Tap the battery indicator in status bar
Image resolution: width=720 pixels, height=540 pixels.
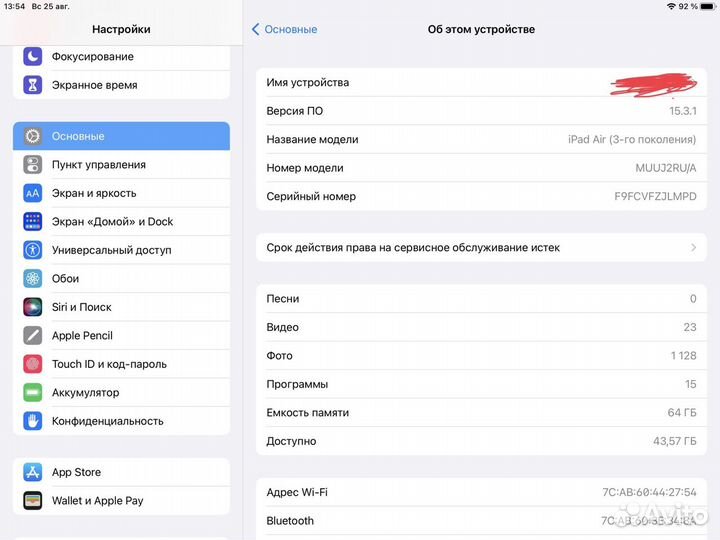coord(708,6)
